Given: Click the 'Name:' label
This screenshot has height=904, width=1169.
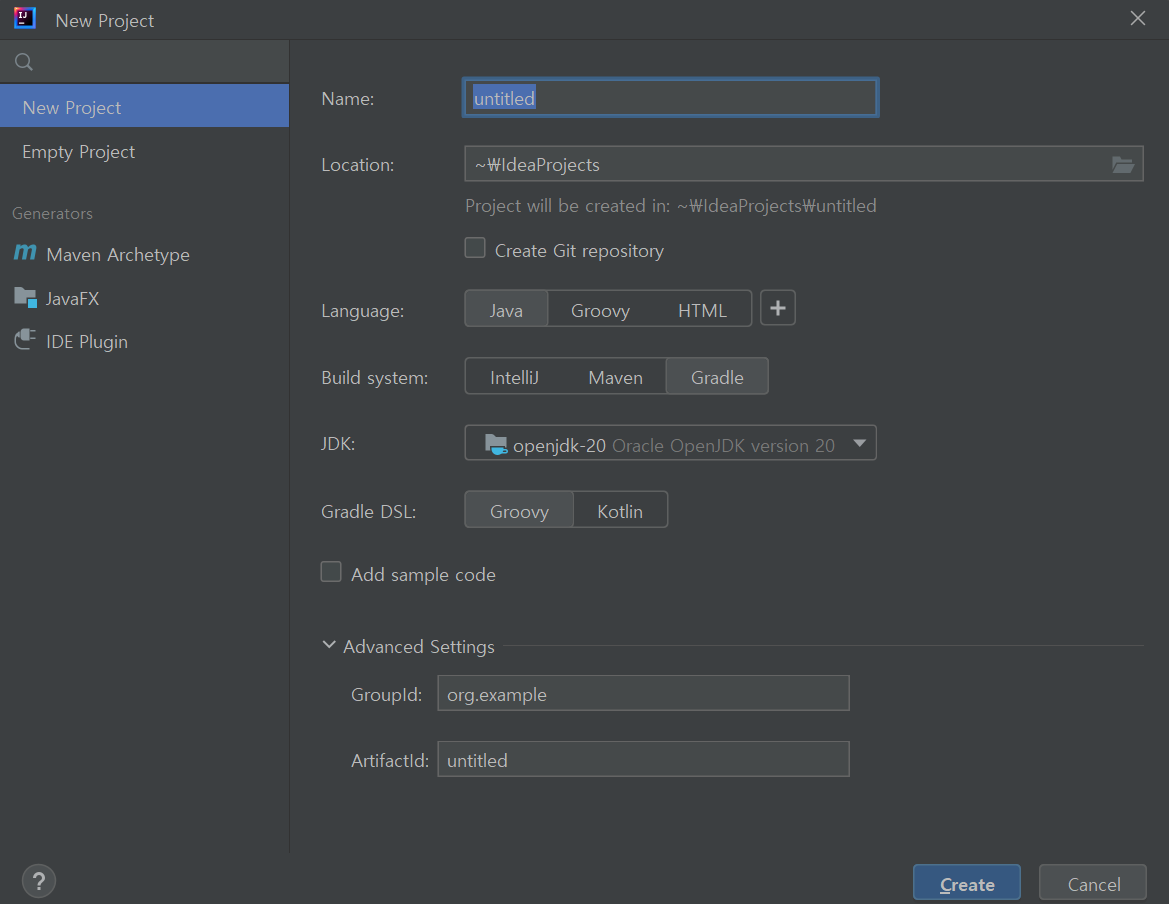Looking at the screenshot, I should point(347,98).
